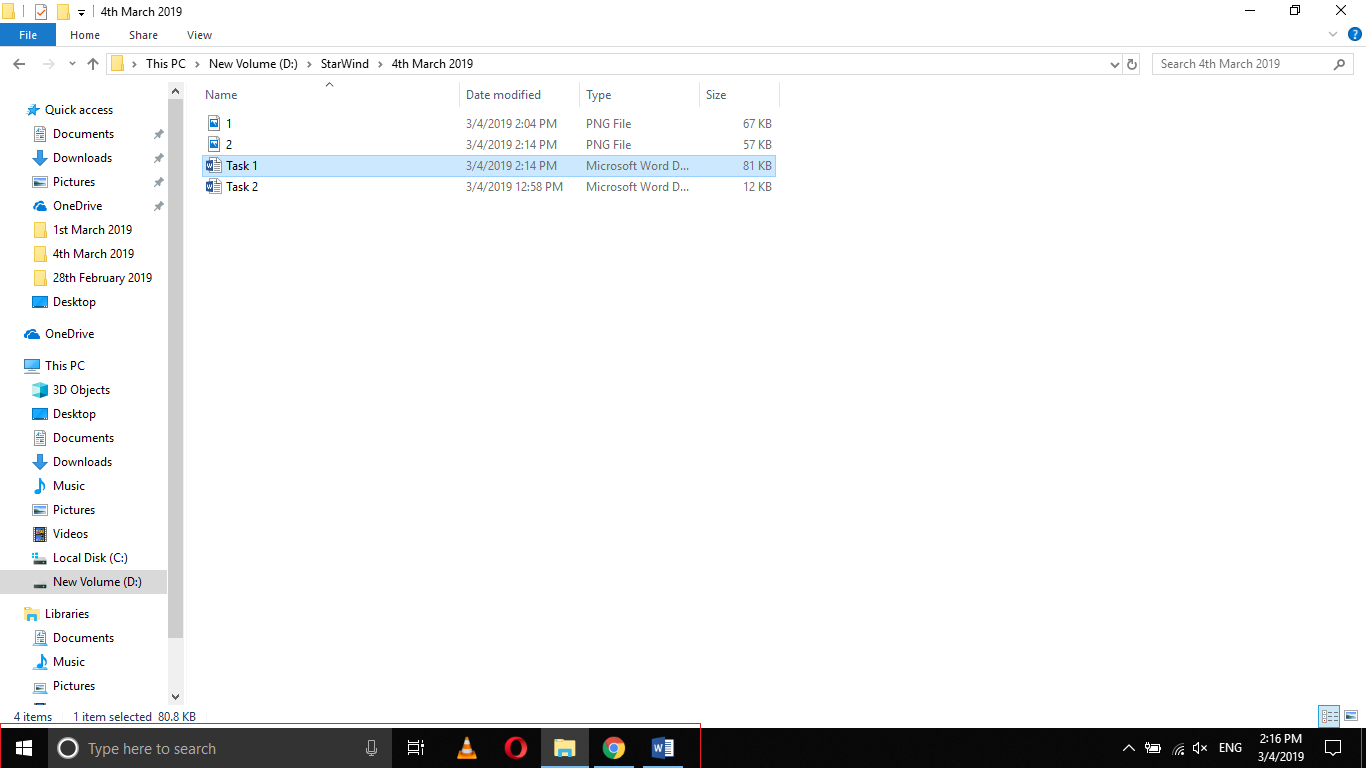Image resolution: width=1366 pixels, height=768 pixels.
Task: Navigate back using the back arrow
Action: pyautogui.click(x=18, y=63)
